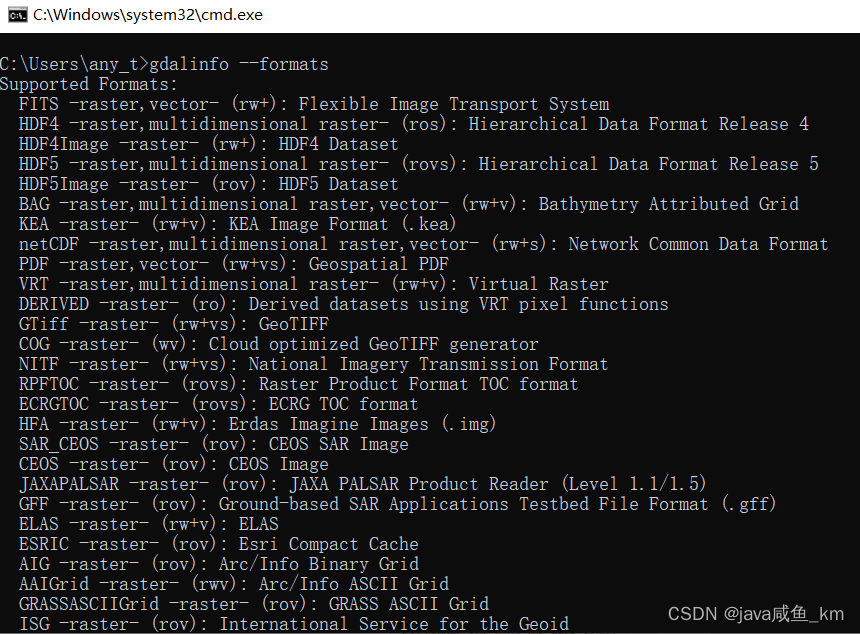Click the Supported Formats header line
Screen dimensions: 860x634
click(90, 83)
